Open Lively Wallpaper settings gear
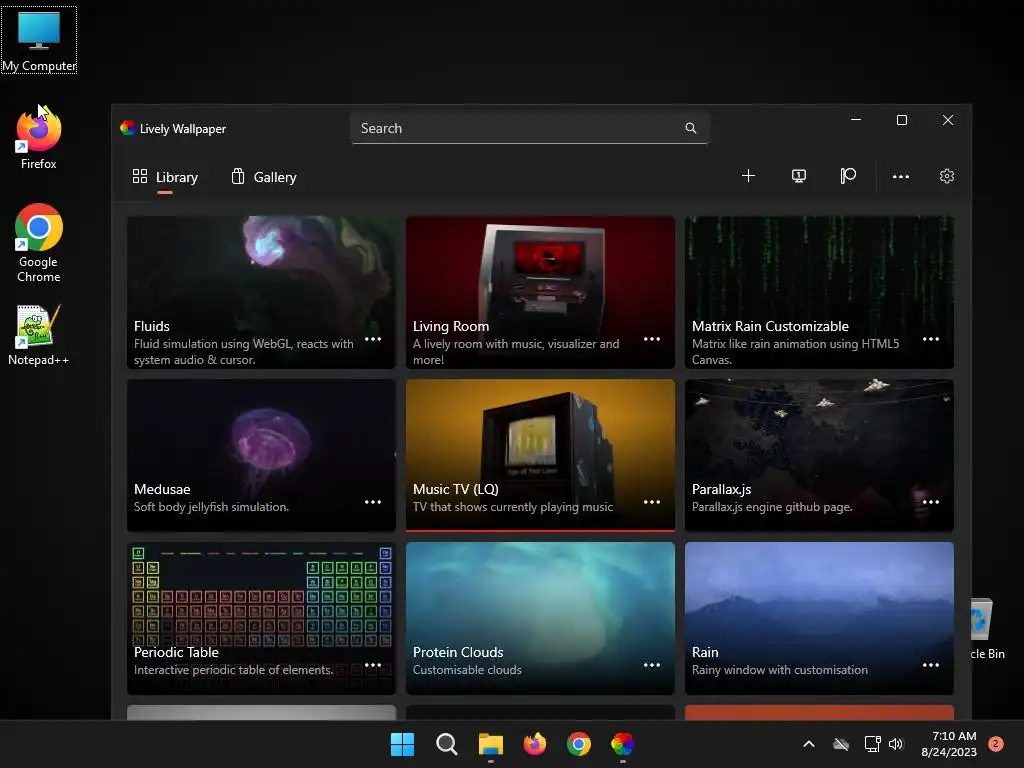Screen dimensions: 1024x768 point(947,176)
